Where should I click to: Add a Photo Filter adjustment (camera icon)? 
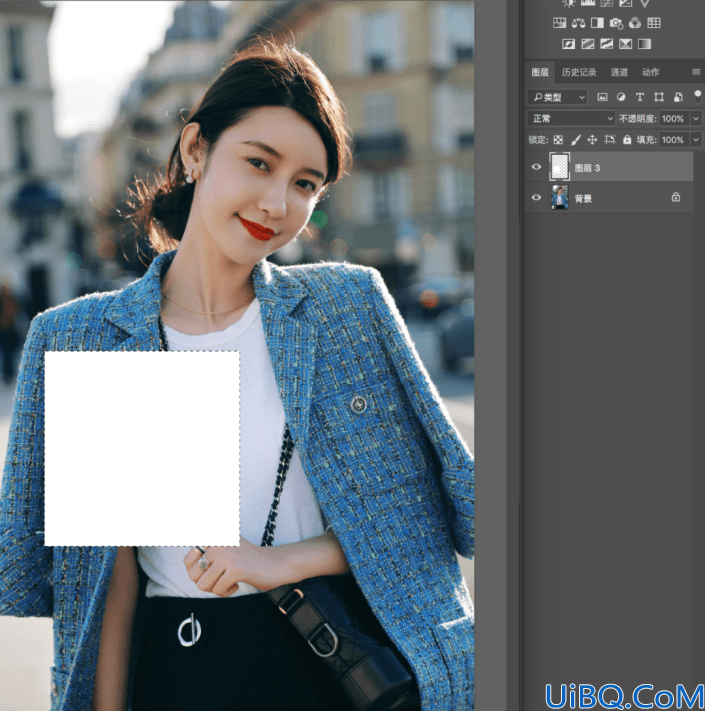tap(616, 23)
